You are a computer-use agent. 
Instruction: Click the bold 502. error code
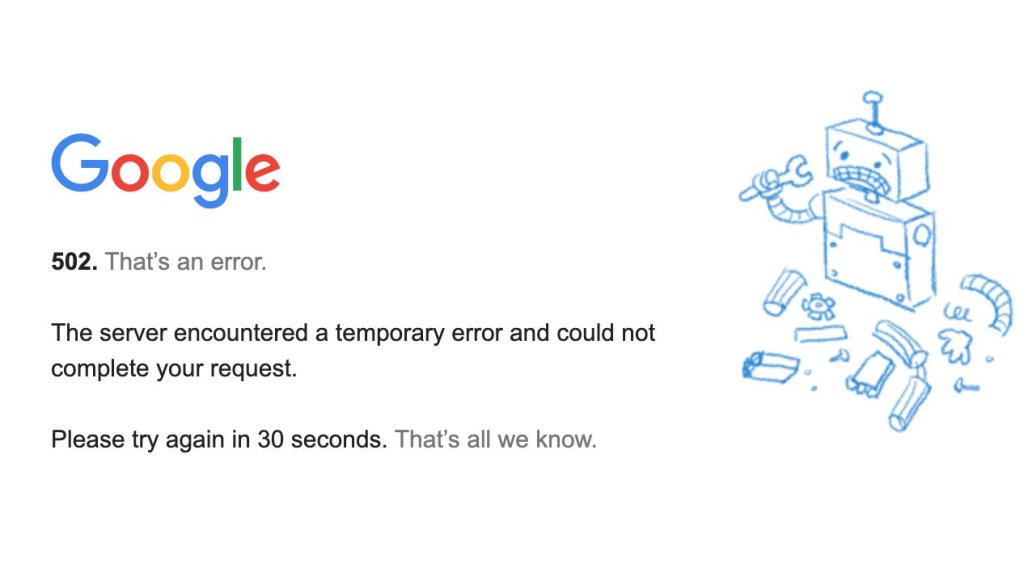click(x=74, y=263)
